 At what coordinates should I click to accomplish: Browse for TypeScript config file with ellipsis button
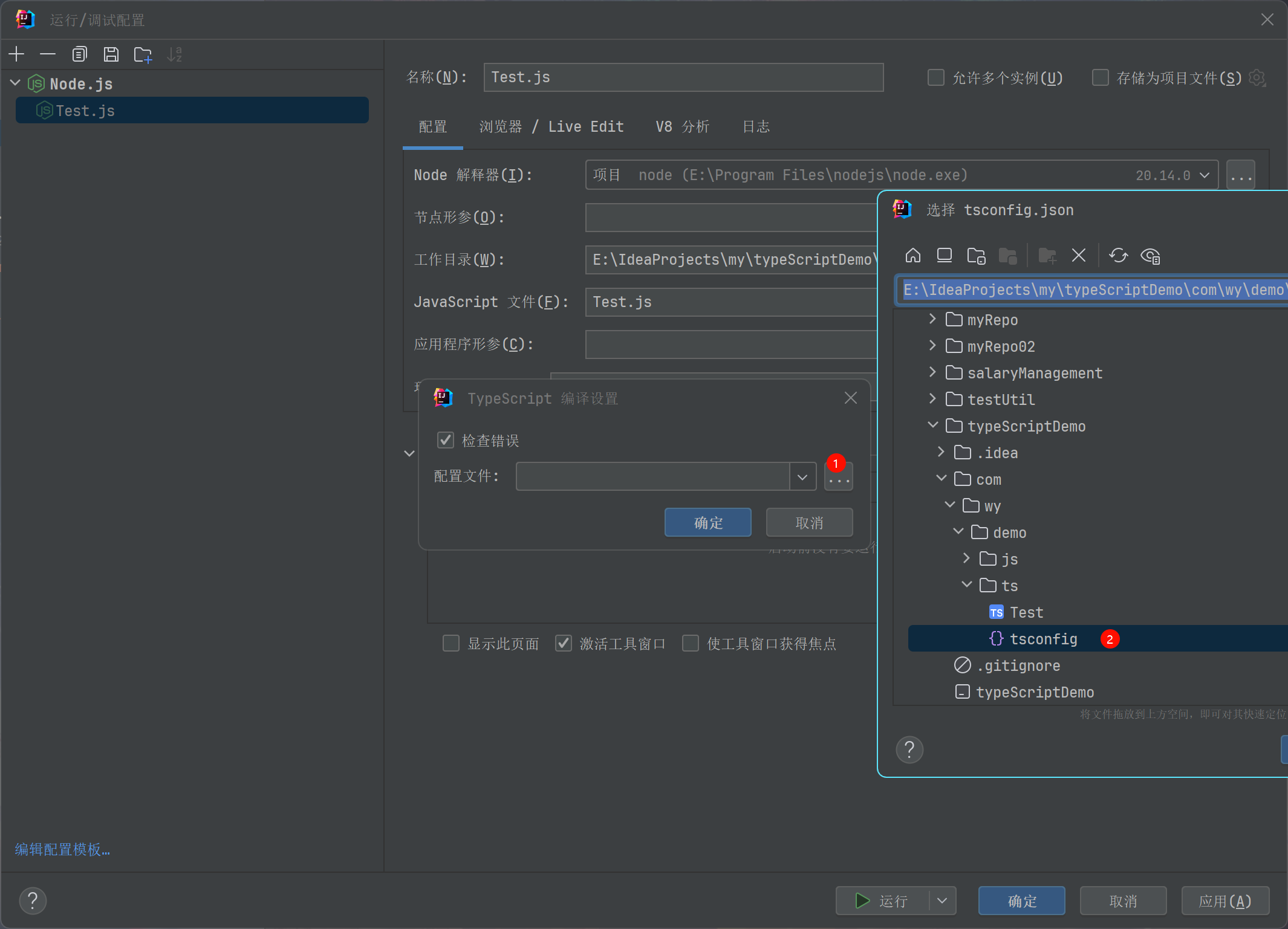839,477
